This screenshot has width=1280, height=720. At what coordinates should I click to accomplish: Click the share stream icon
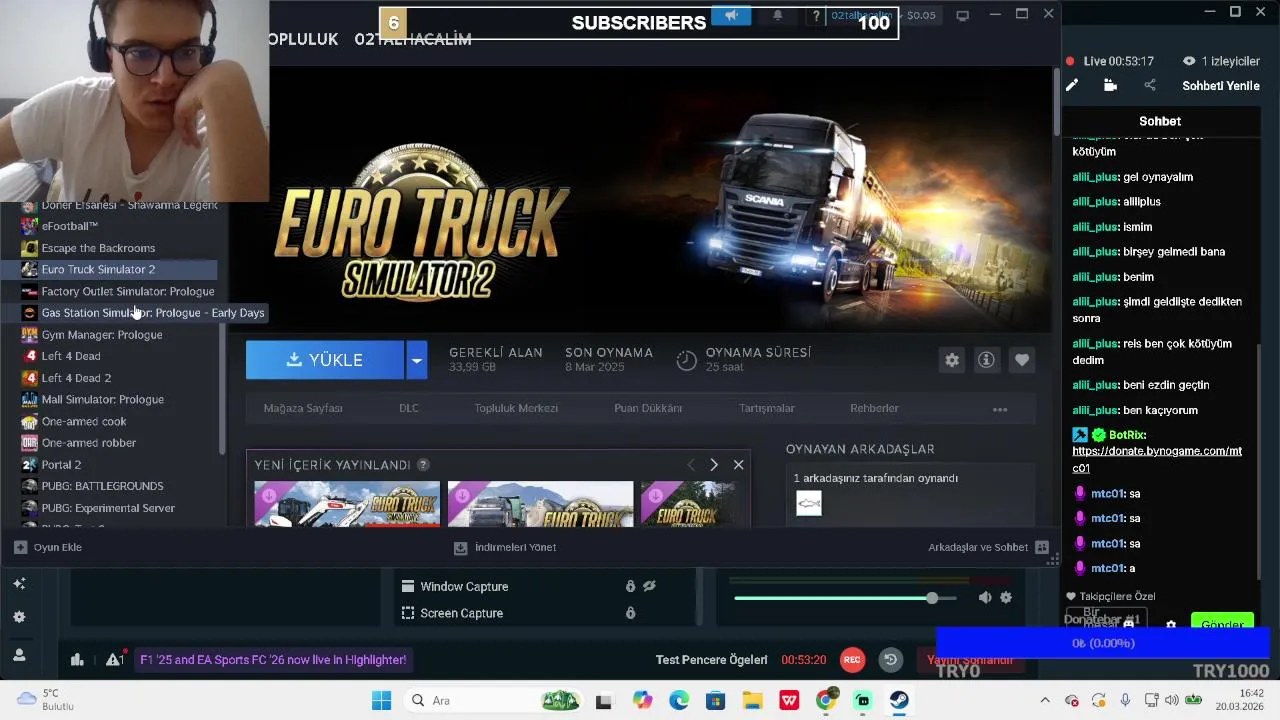[1149, 86]
